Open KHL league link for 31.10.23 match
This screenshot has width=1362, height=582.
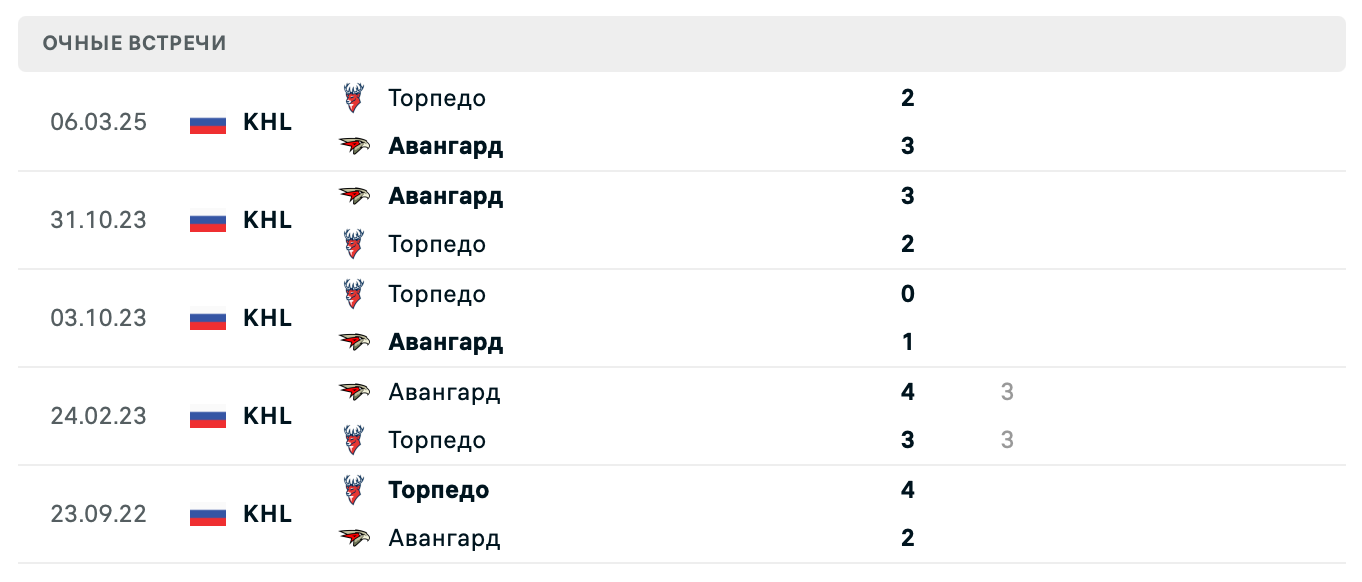click(x=267, y=220)
